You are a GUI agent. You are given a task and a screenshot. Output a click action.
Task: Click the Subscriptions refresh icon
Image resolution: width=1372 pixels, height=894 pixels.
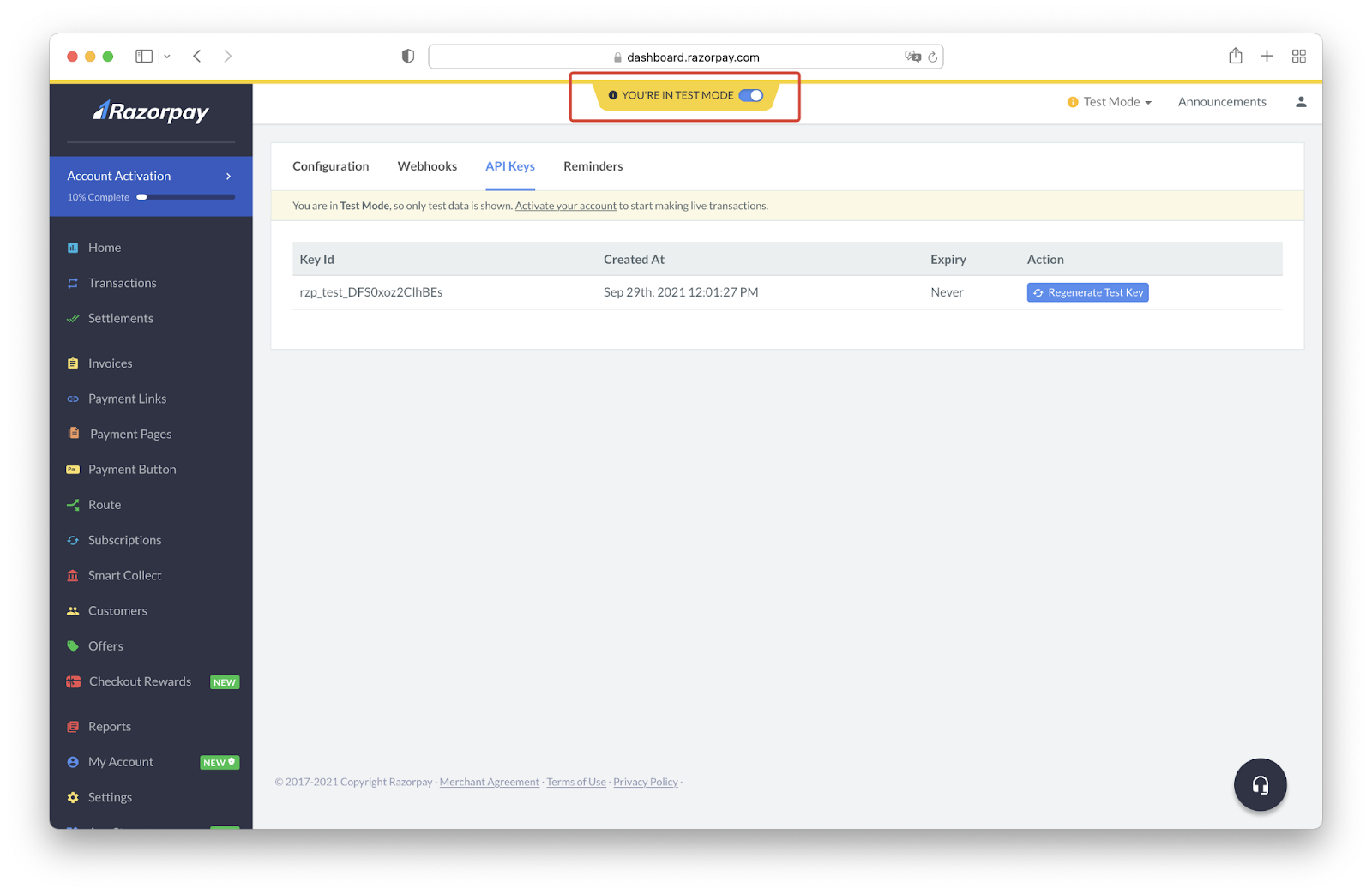[x=73, y=540]
